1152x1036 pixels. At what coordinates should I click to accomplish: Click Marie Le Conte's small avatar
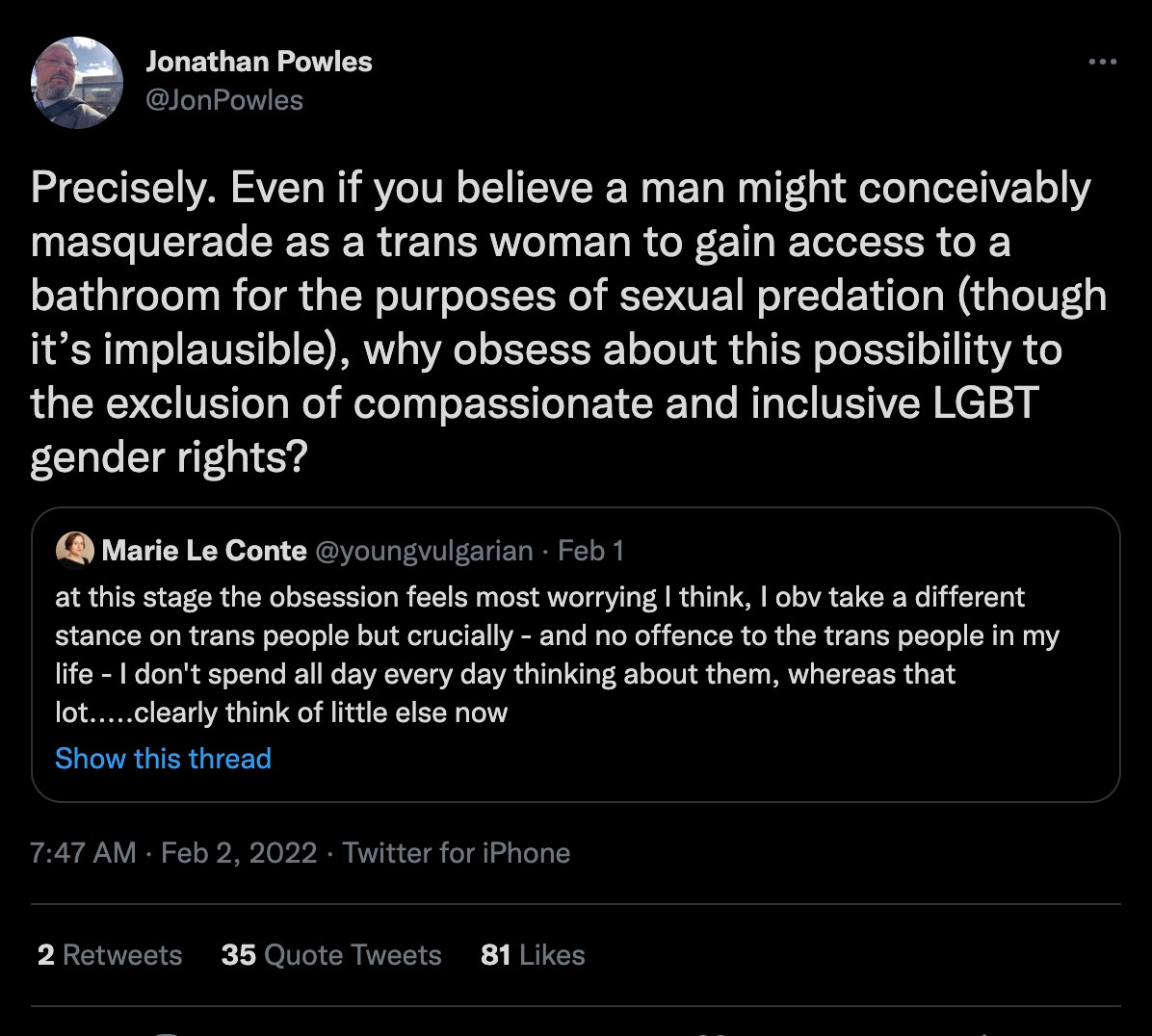[75, 550]
